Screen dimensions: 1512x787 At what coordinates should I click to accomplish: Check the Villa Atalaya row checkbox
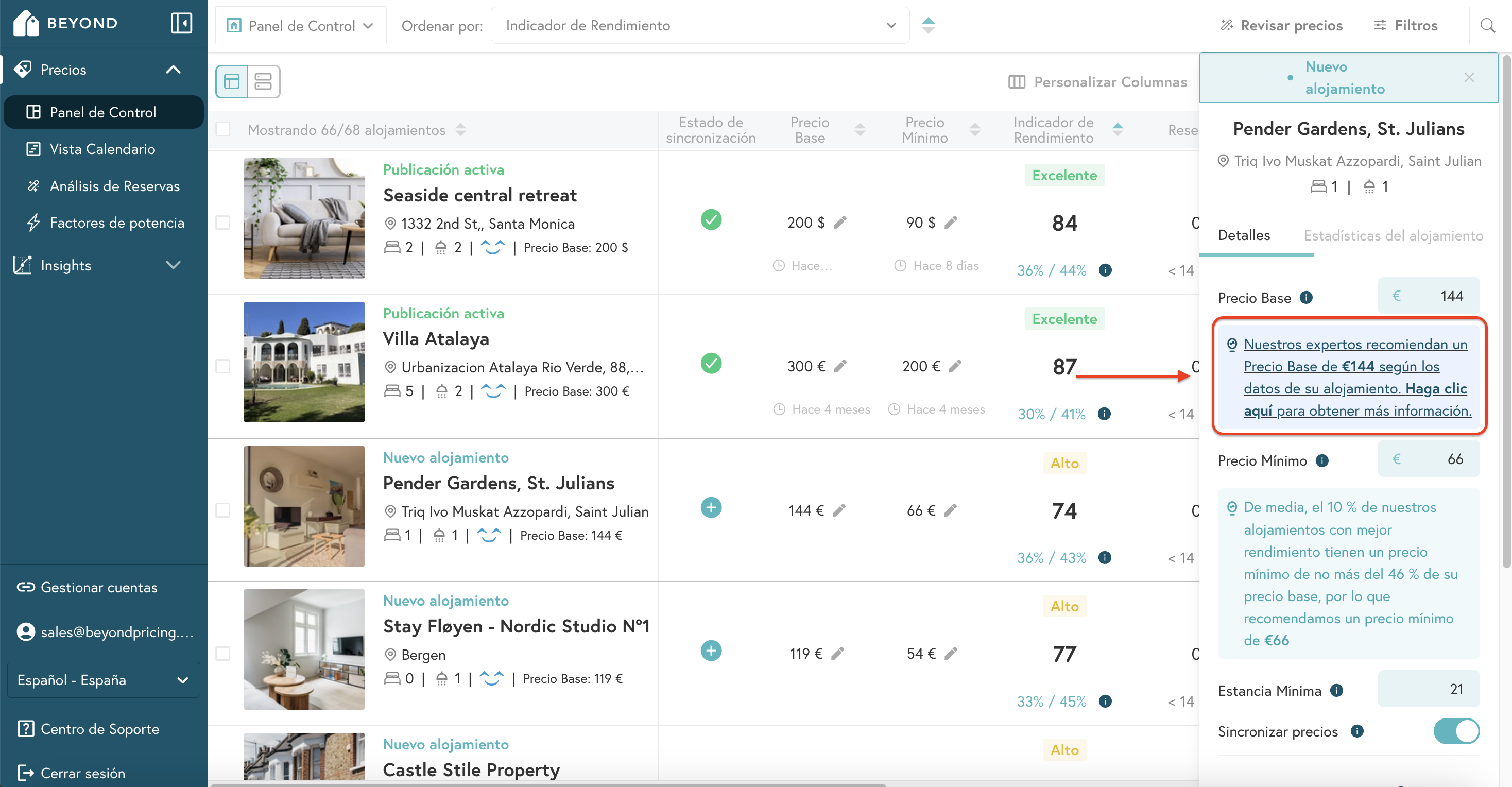(223, 366)
